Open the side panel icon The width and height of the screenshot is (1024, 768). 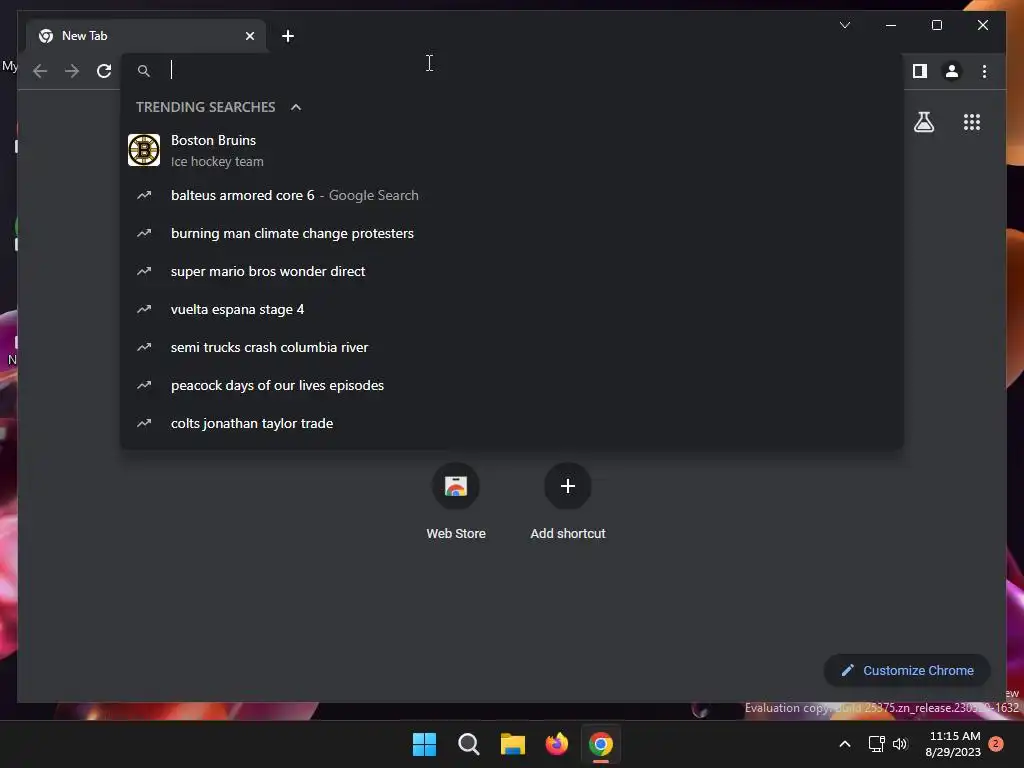(920, 71)
